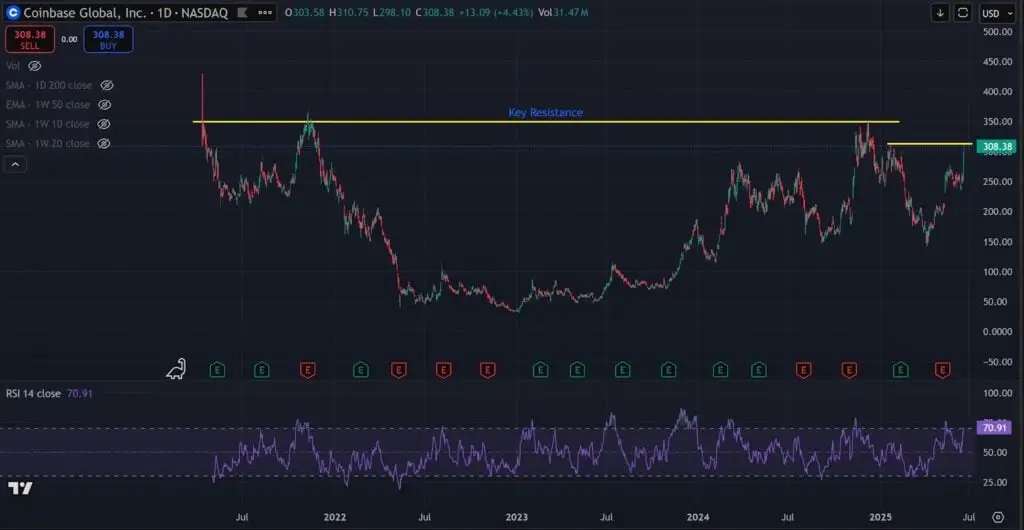The width and height of the screenshot is (1024, 530).
Task: Click the 1D interval in chart title
Action: point(160,13)
